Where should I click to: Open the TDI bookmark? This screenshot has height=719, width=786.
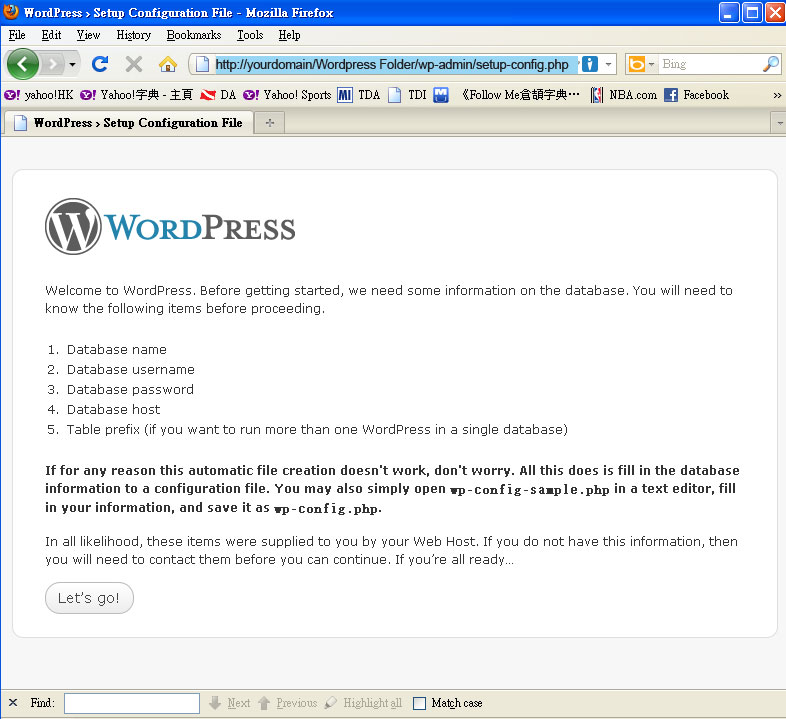(407, 95)
